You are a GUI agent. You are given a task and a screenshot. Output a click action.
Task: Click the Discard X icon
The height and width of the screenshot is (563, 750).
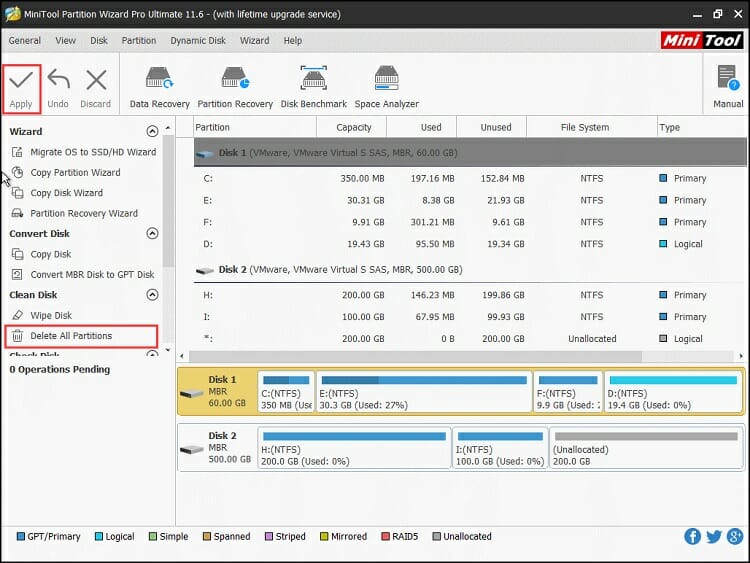click(x=96, y=81)
